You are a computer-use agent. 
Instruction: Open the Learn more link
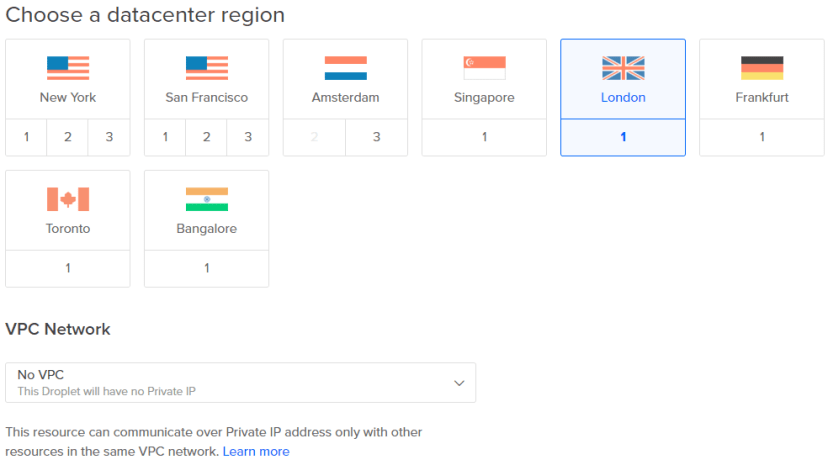(x=256, y=452)
